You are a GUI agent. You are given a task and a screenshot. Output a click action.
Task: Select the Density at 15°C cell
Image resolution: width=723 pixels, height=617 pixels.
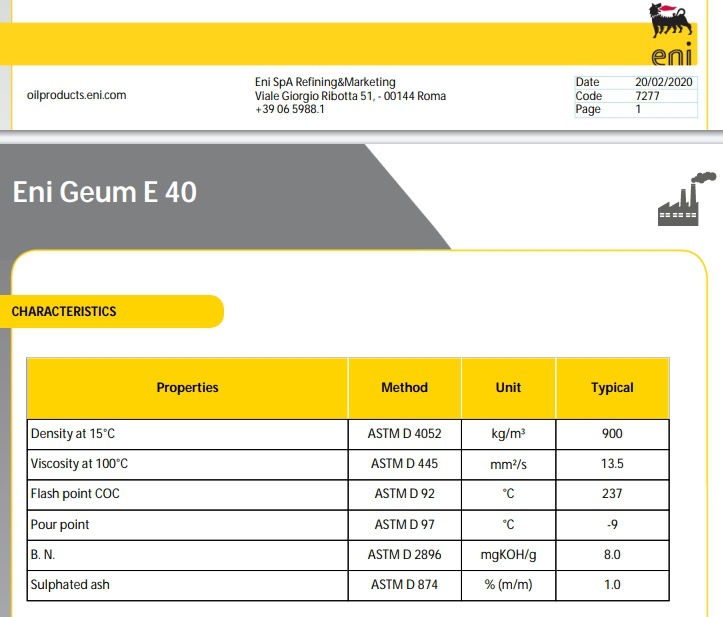187,434
